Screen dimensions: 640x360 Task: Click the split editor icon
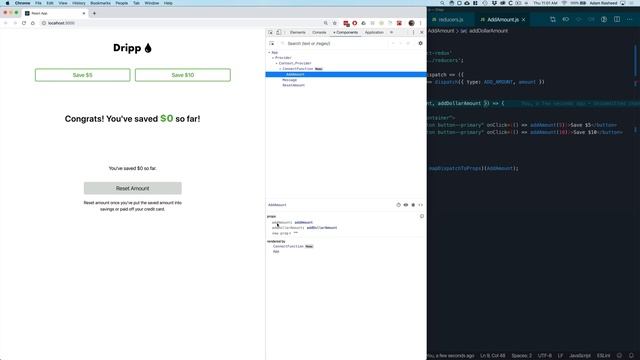pyautogui.click(x=617, y=20)
